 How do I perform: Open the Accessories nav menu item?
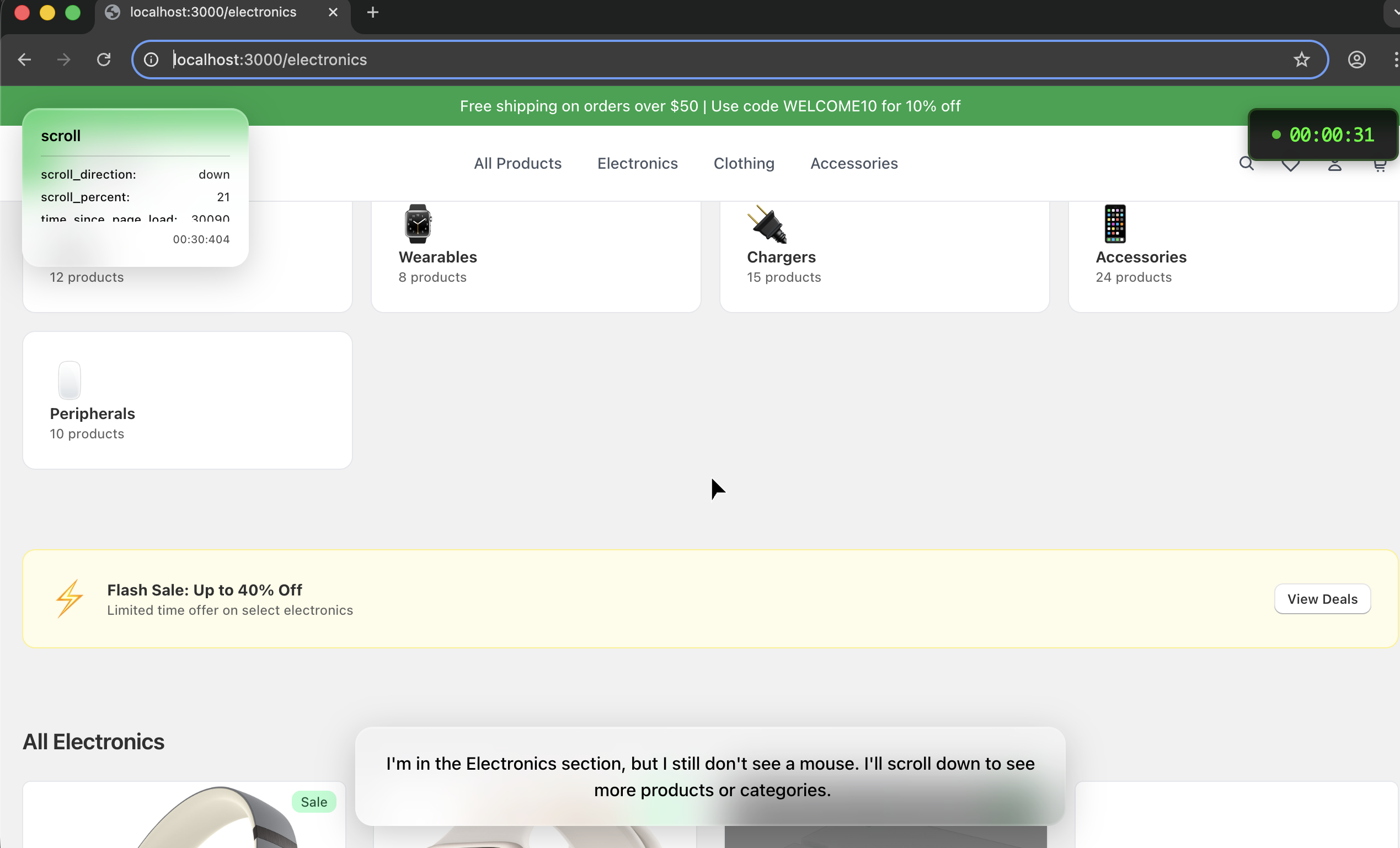click(853, 164)
